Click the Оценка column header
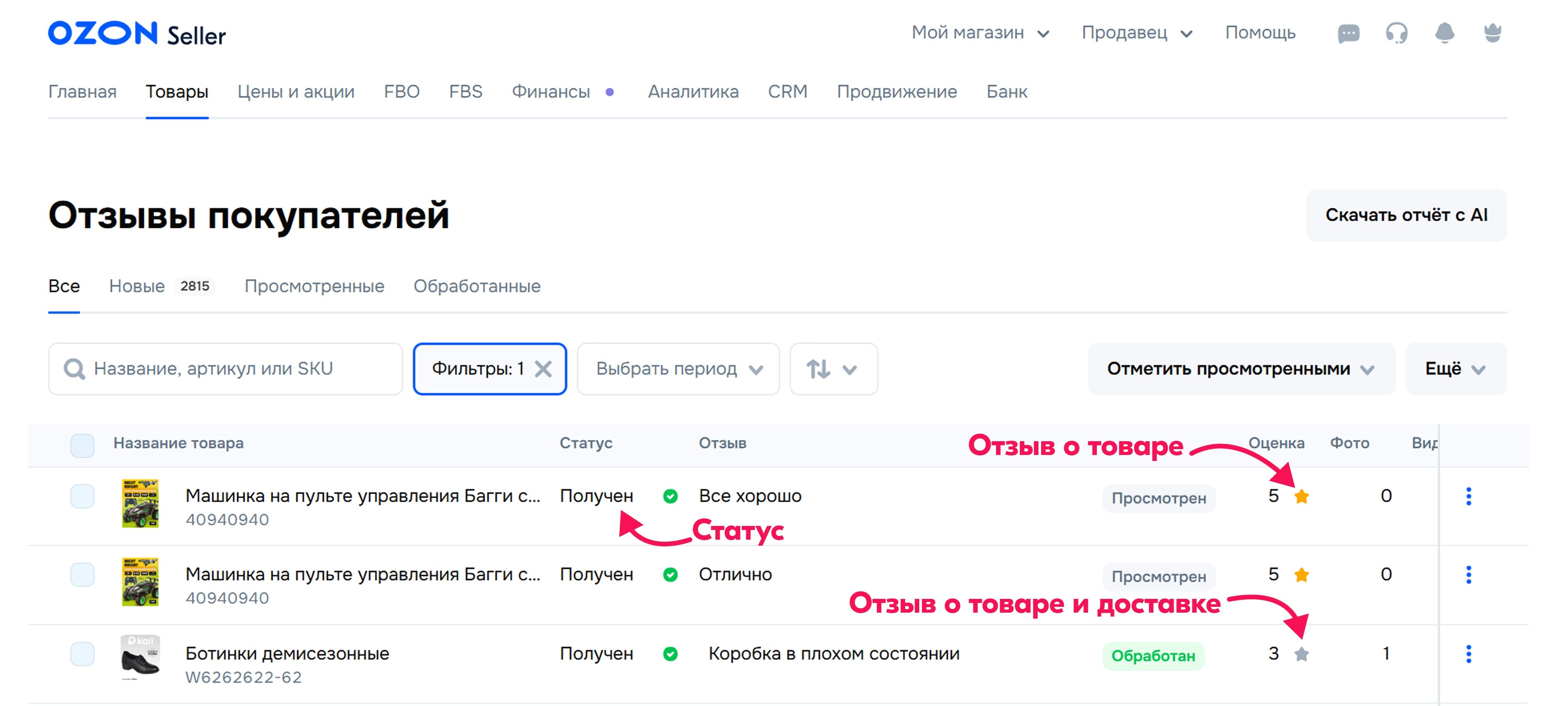The image size is (1568, 706). click(x=1276, y=444)
